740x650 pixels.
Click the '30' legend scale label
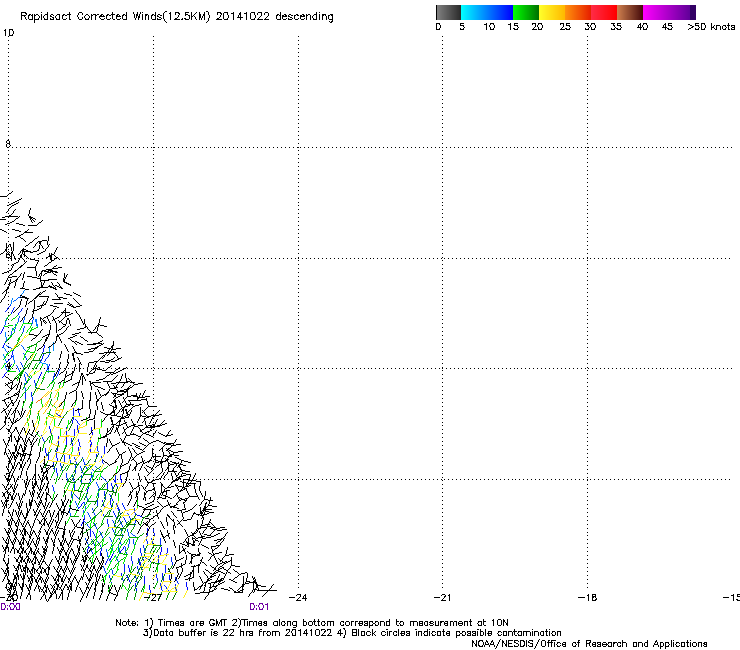pos(590,27)
